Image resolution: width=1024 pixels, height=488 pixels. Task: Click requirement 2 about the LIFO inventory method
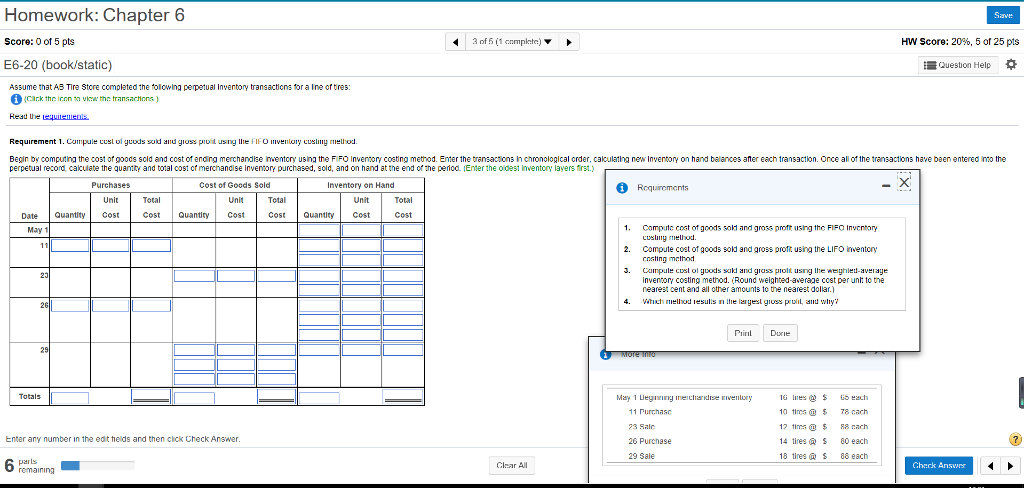point(761,253)
